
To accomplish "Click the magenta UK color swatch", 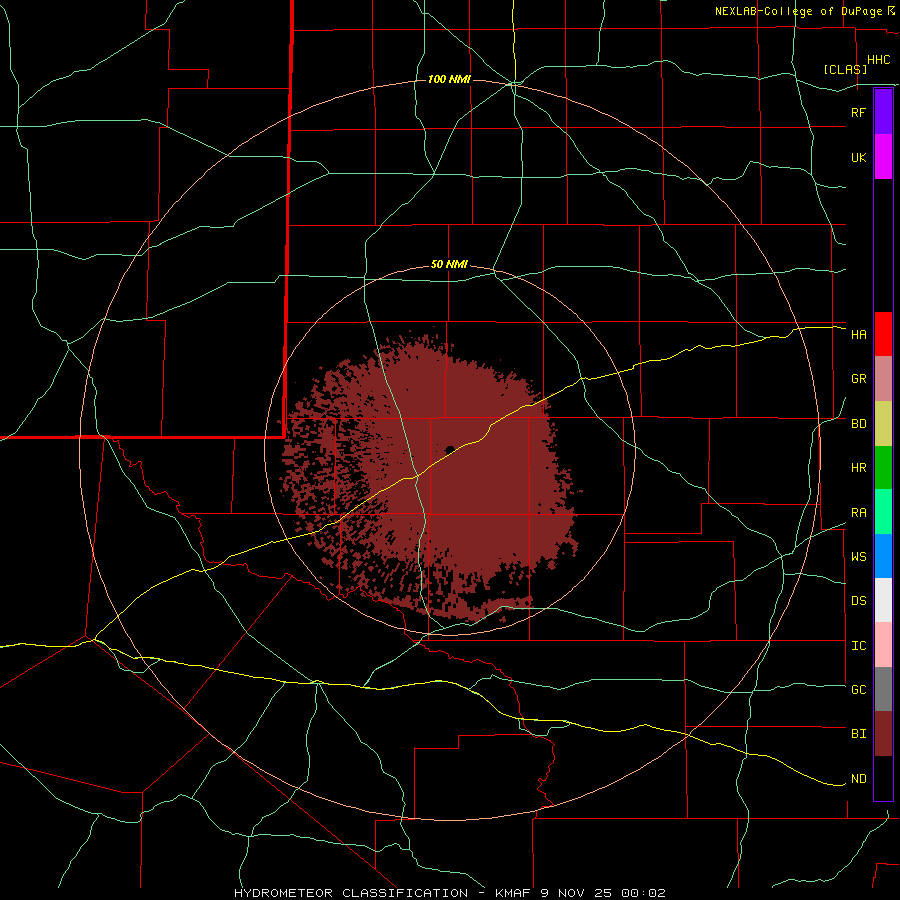I will [883, 157].
